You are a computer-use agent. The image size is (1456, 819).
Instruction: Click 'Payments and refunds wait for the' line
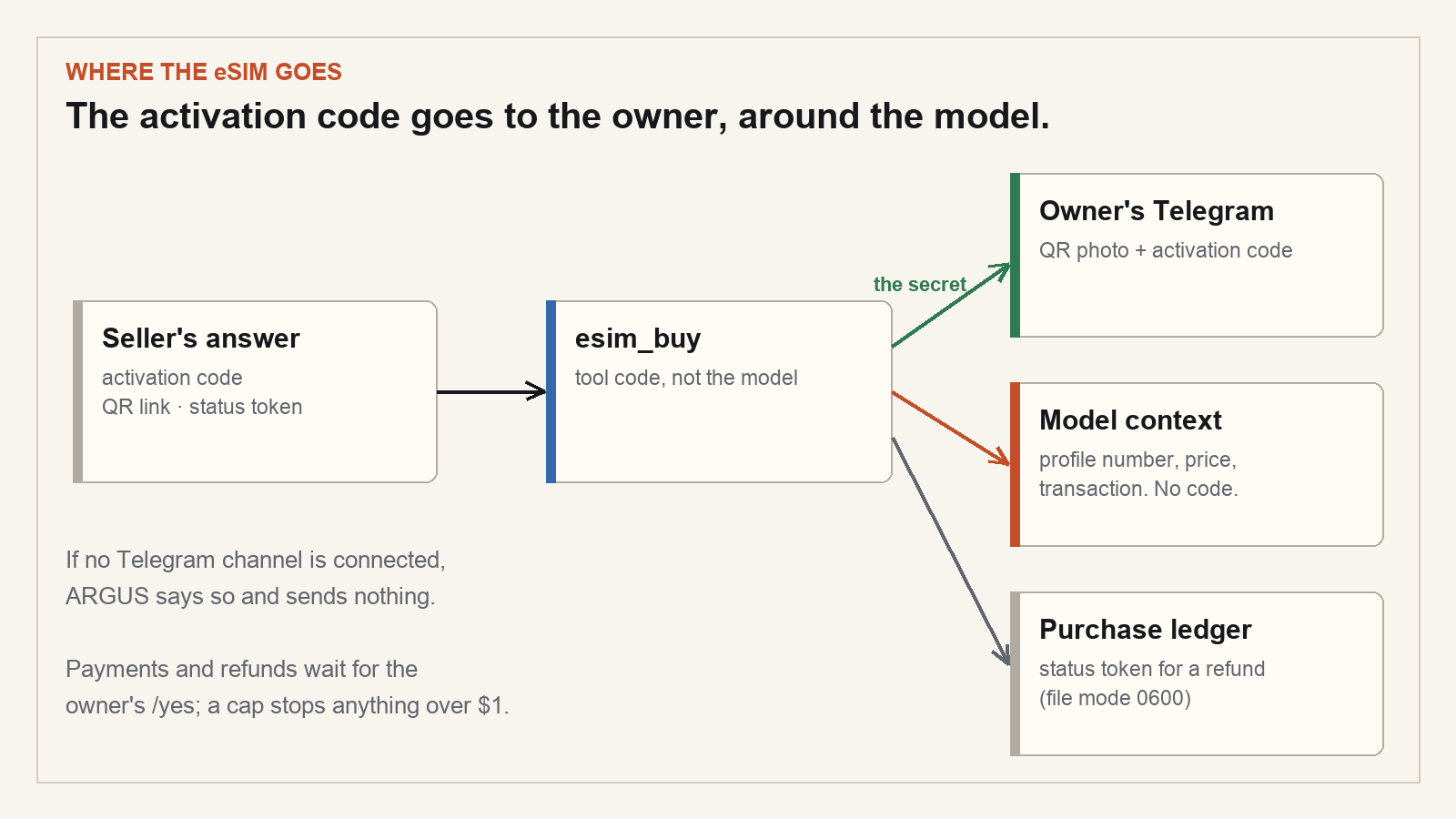pyautogui.click(x=241, y=669)
